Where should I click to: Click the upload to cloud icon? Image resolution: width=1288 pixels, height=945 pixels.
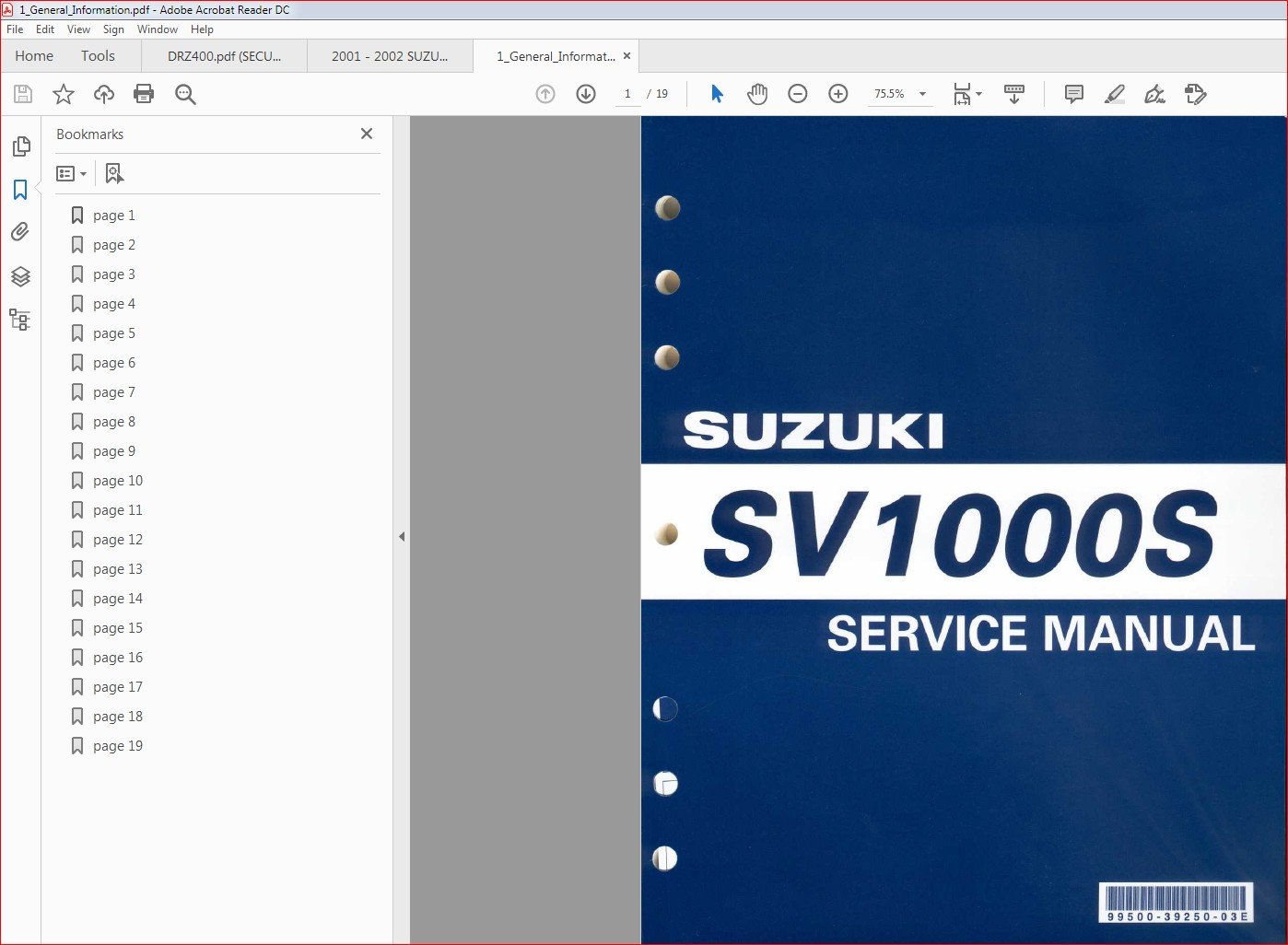coord(104,94)
